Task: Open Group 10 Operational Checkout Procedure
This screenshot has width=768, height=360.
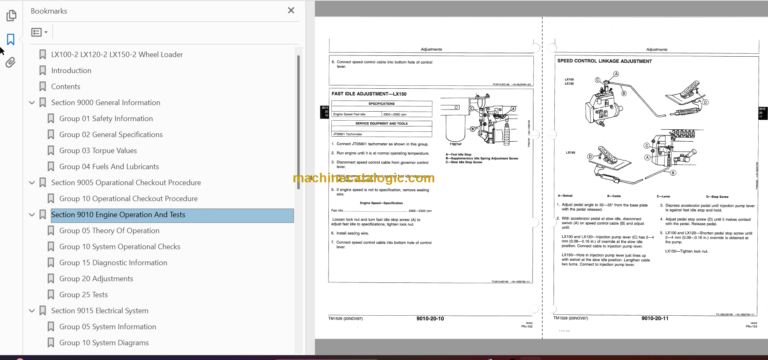Action: click(x=128, y=198)
